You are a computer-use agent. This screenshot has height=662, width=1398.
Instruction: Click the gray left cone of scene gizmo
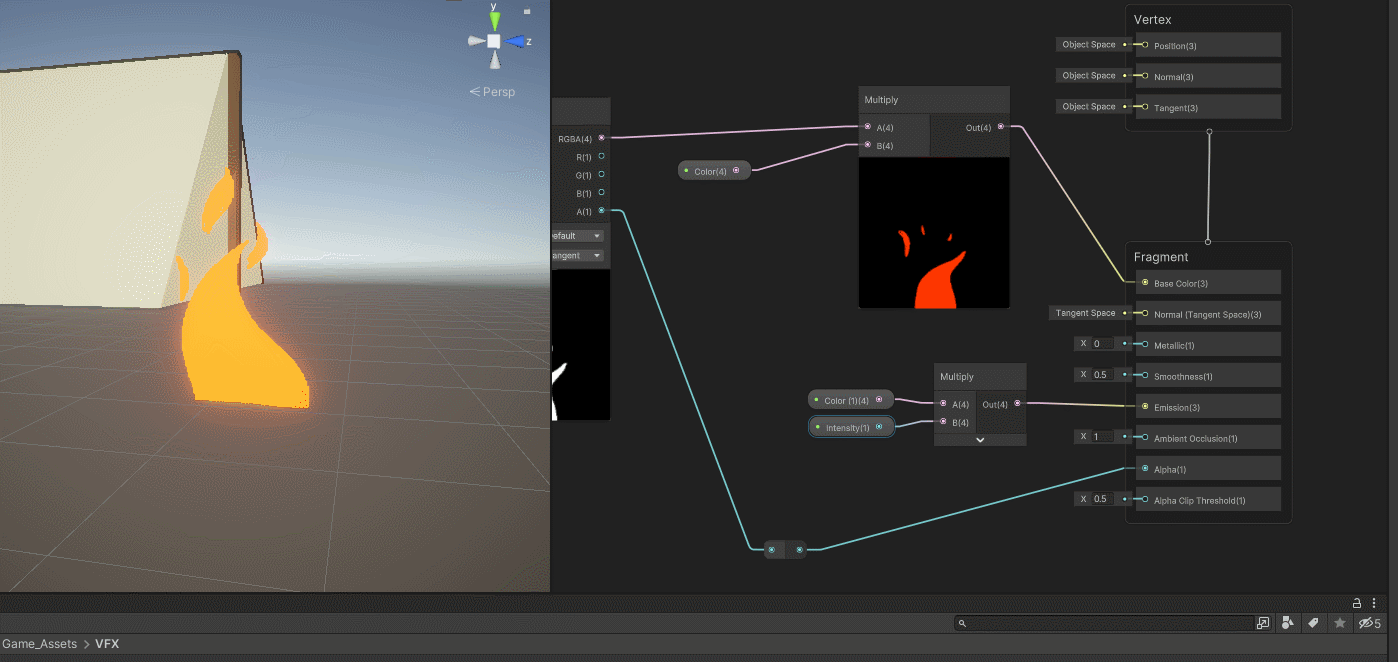pyautogui.click(x=476, y=41)
